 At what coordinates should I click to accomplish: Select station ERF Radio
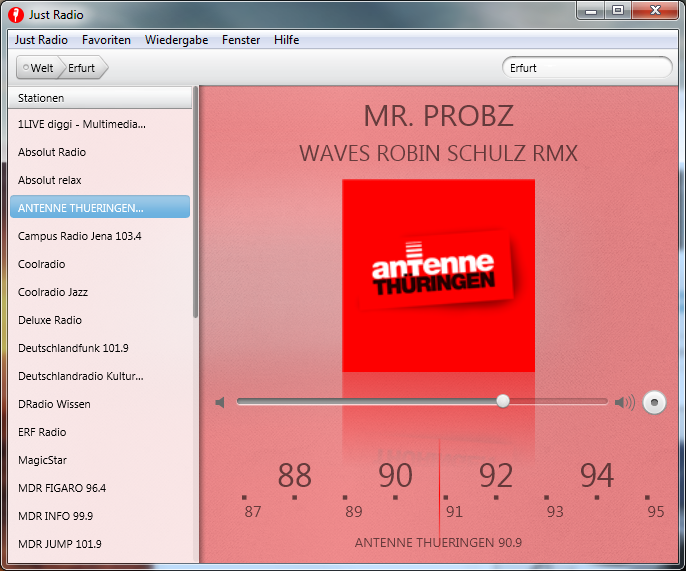click(x=100, y=432)
